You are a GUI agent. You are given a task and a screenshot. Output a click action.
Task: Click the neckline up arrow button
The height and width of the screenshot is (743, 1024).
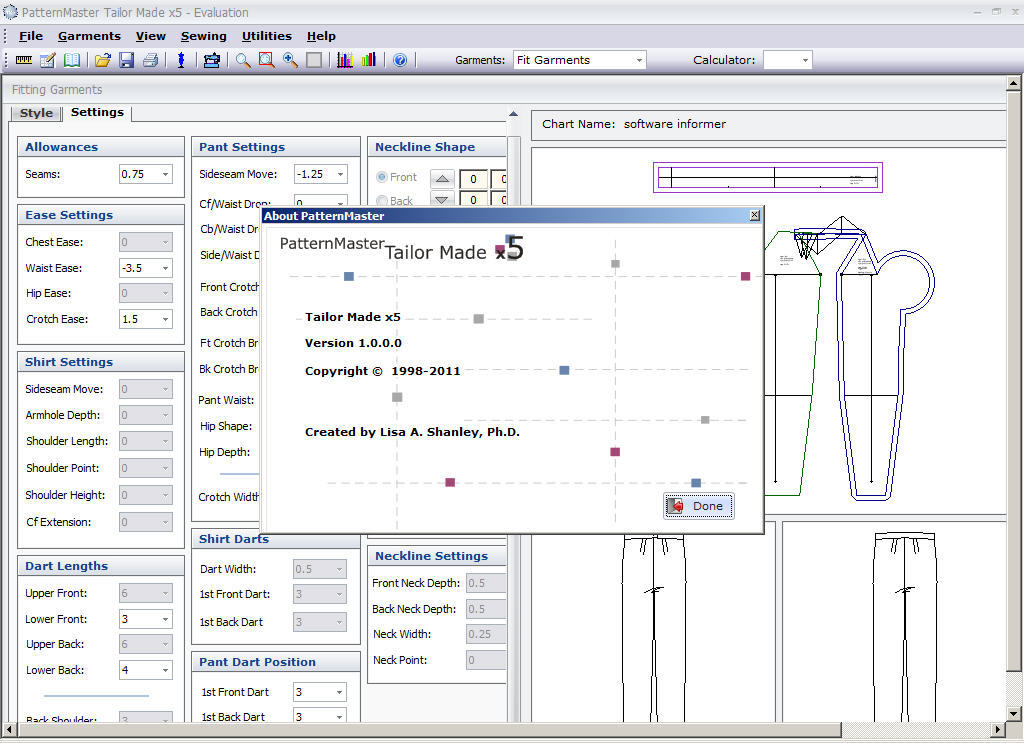(x=442, y=178)
